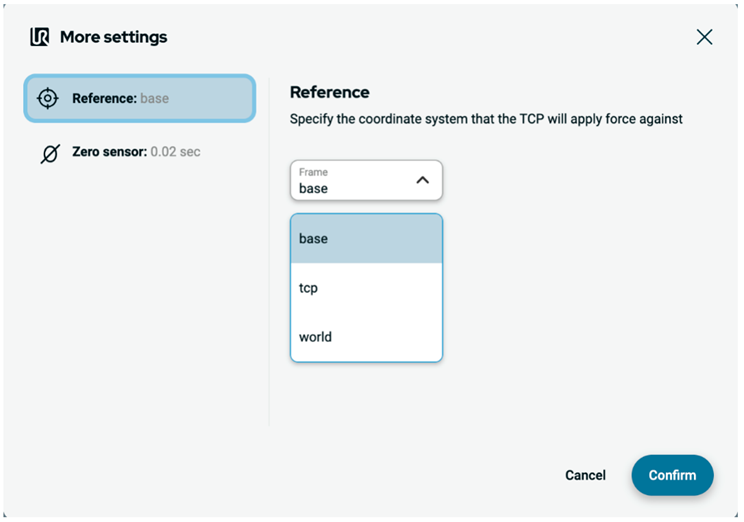
Task: Click the '0.02 sec' Zero sensor value
Action: click(176, 152)
